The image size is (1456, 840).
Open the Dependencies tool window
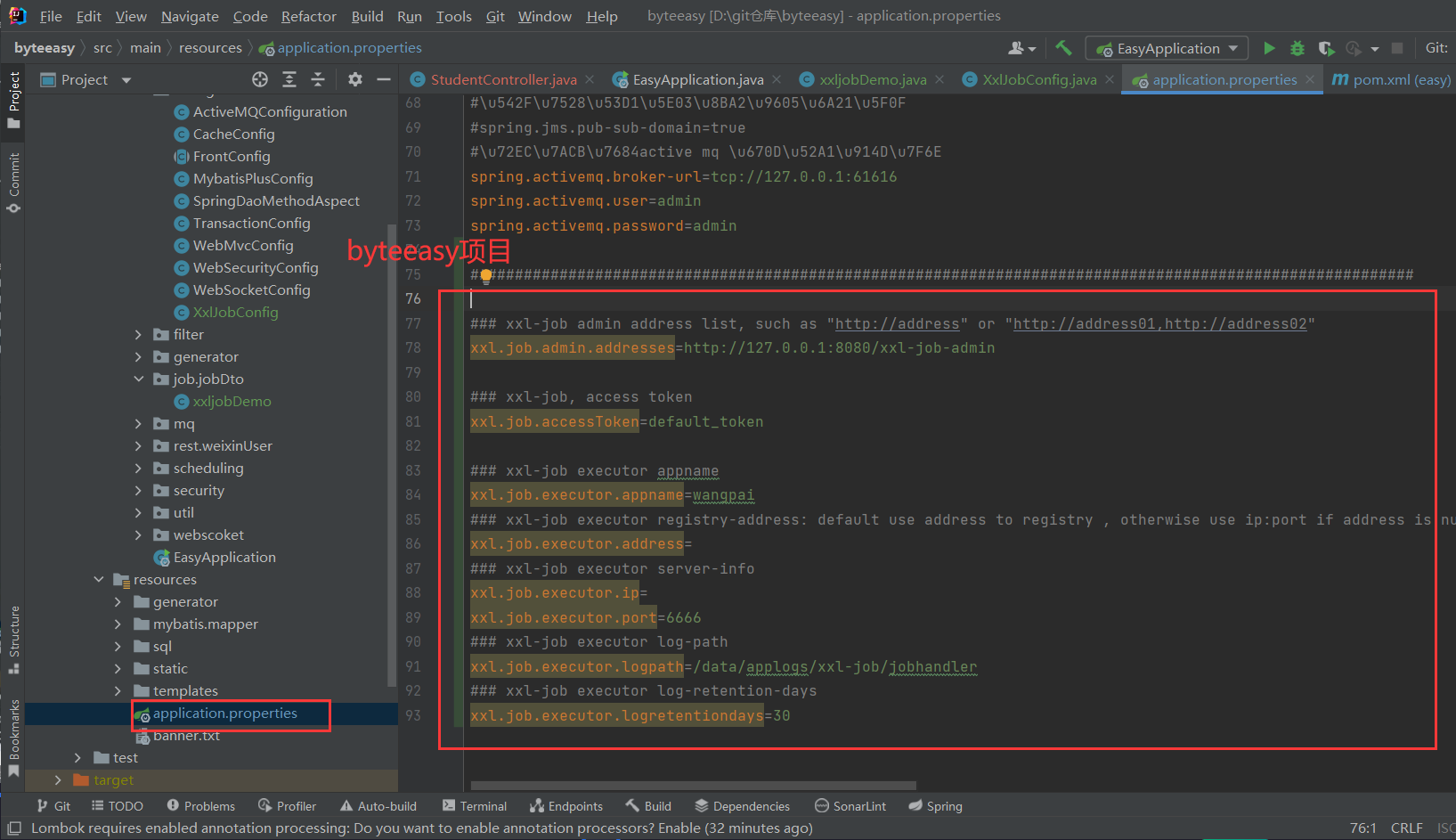coord(743,806)
